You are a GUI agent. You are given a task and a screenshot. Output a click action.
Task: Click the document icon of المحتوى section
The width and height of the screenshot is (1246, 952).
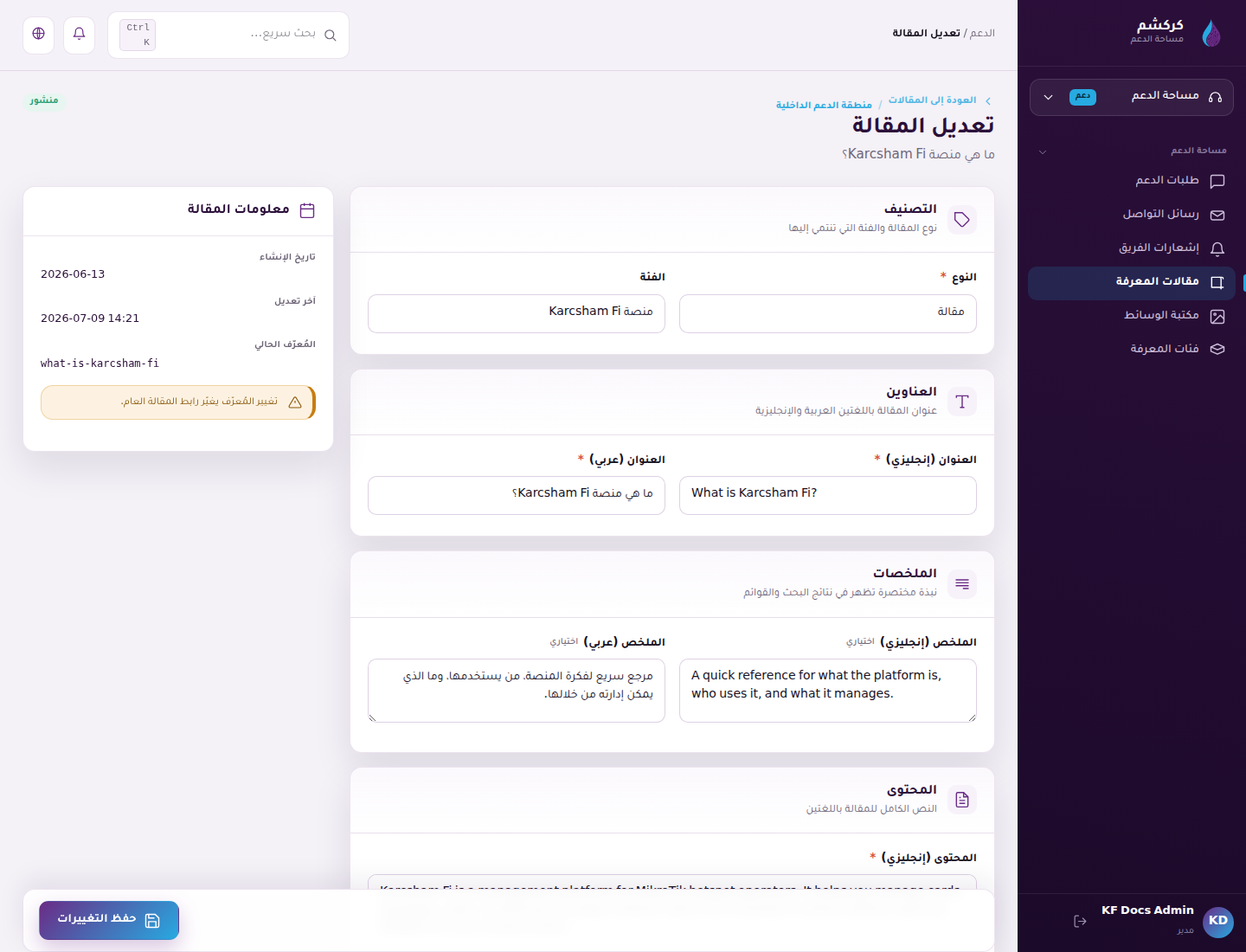962,800
